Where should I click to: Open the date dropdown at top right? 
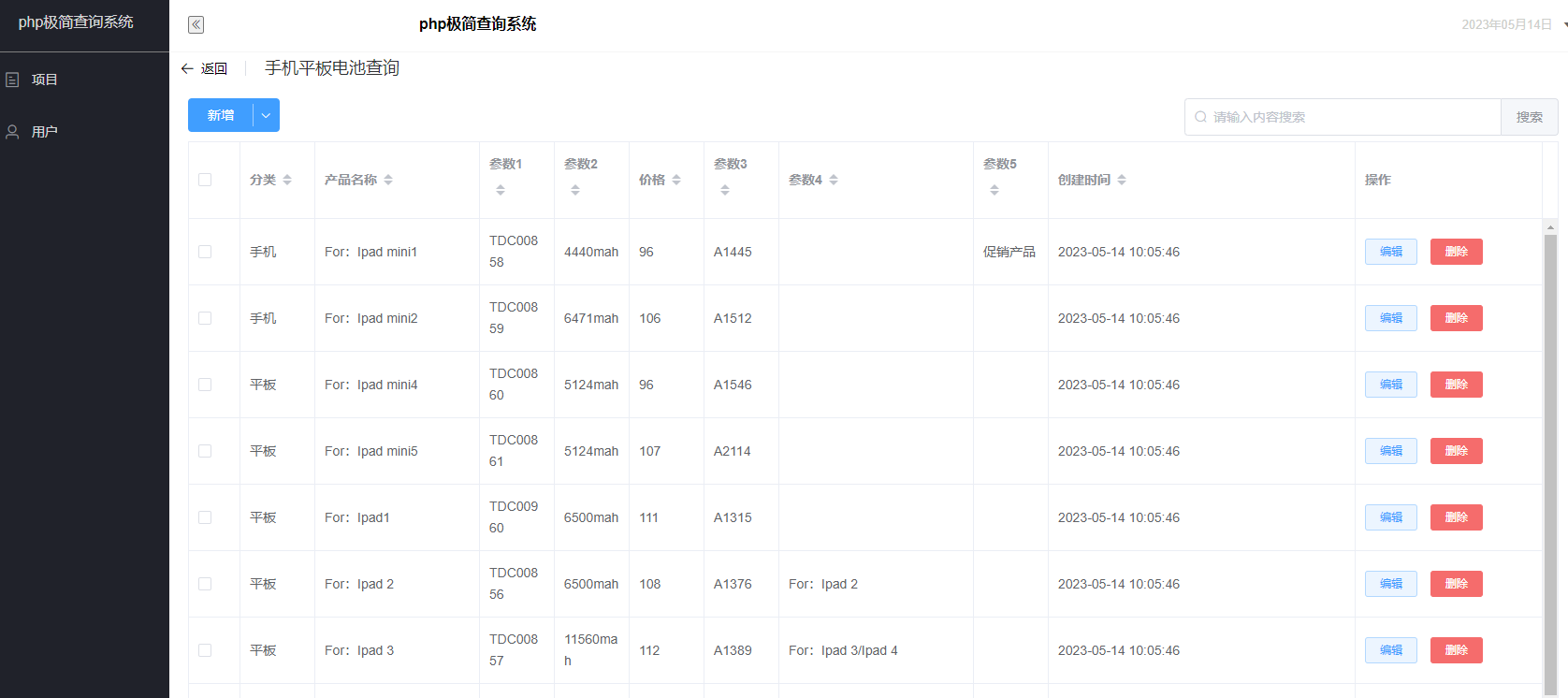1564,24
